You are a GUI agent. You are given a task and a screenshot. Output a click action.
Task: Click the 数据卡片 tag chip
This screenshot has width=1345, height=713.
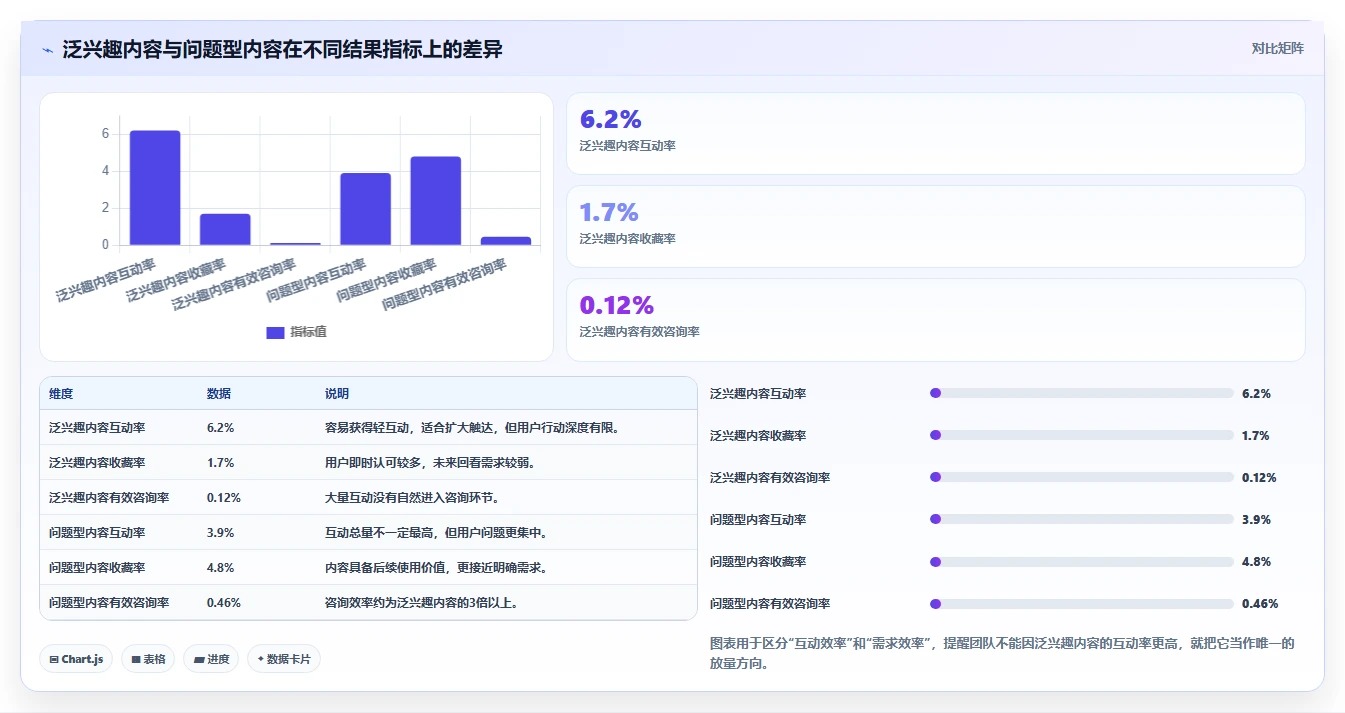(x=284, y=659)
